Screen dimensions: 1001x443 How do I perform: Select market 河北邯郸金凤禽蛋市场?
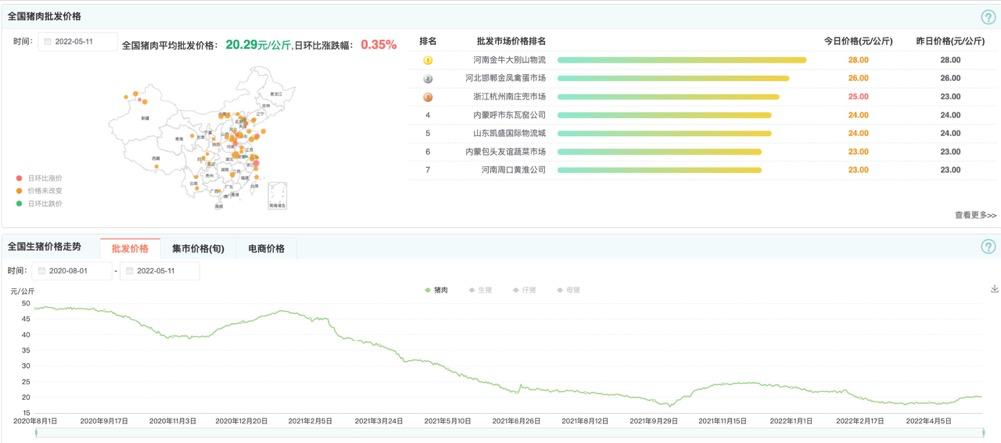[506, 79]
